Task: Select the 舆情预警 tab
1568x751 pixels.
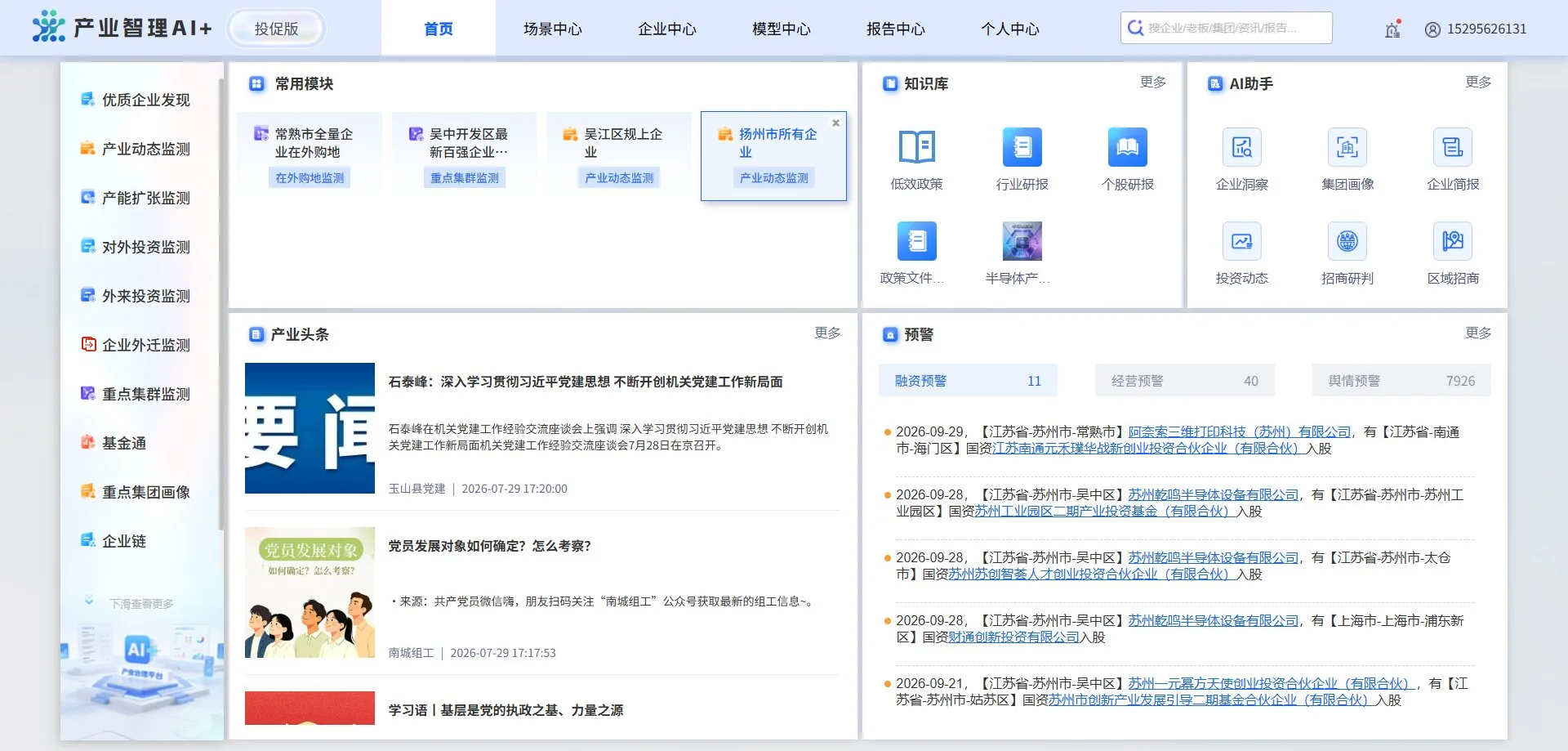Action: point(1401,381)
